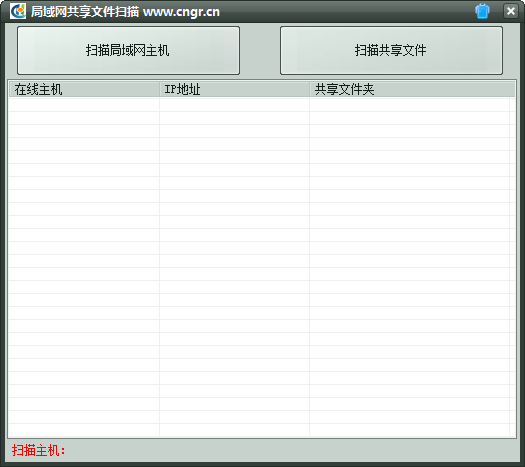
Task: Click divider between IP地址 and 共享文件夹 headers
Action: point(310,89)
